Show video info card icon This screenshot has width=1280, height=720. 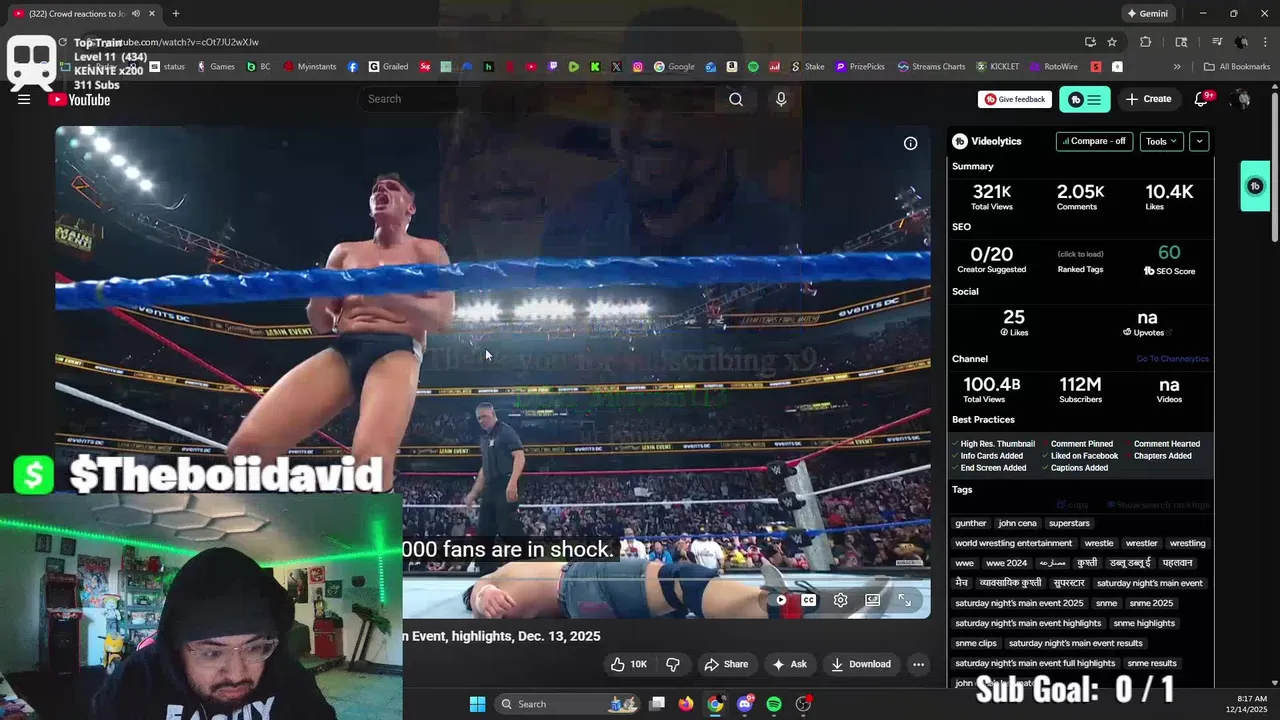tap(911, 144)
